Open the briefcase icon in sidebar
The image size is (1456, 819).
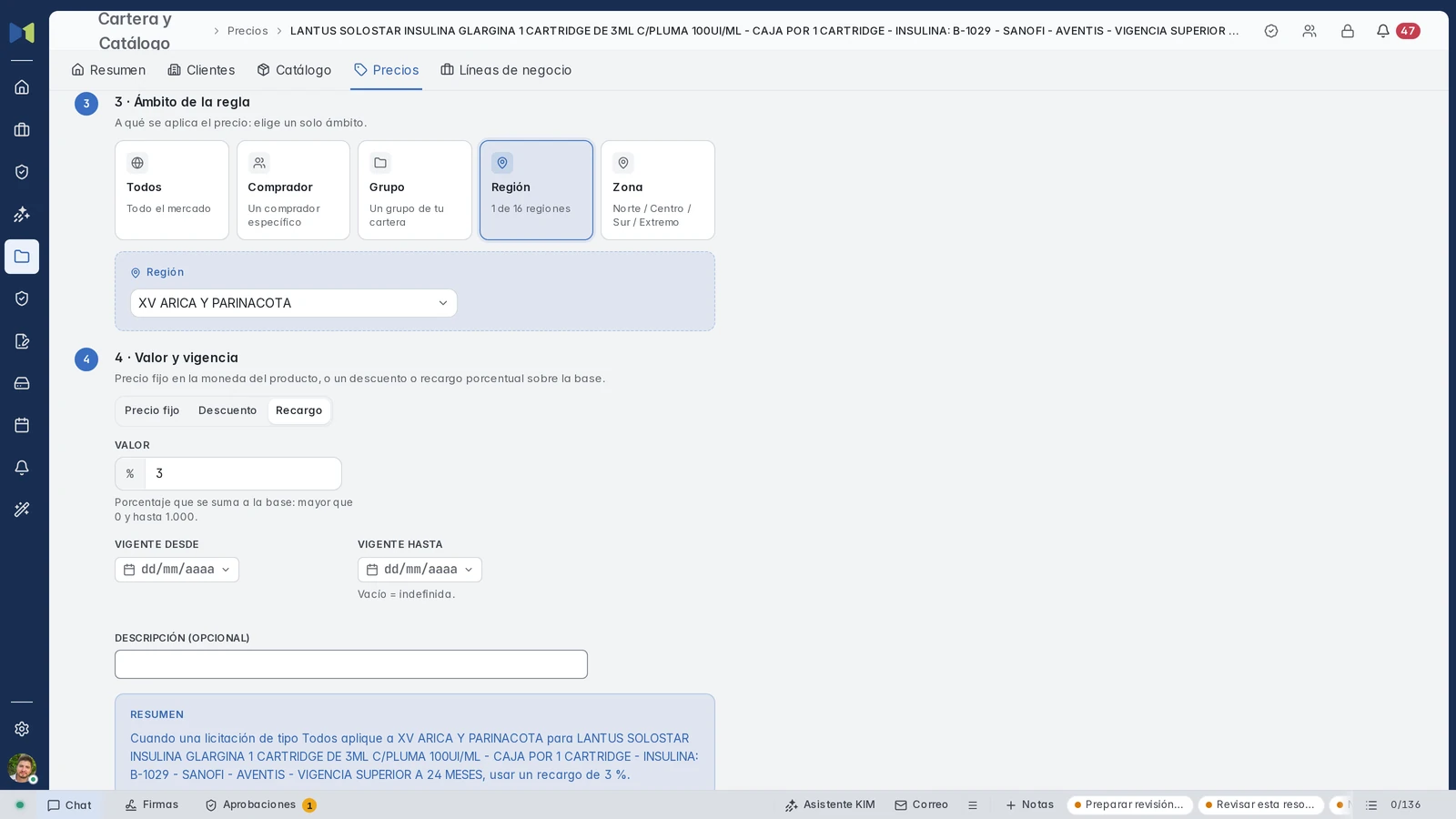pyautogui.click(x=22, y=130)
